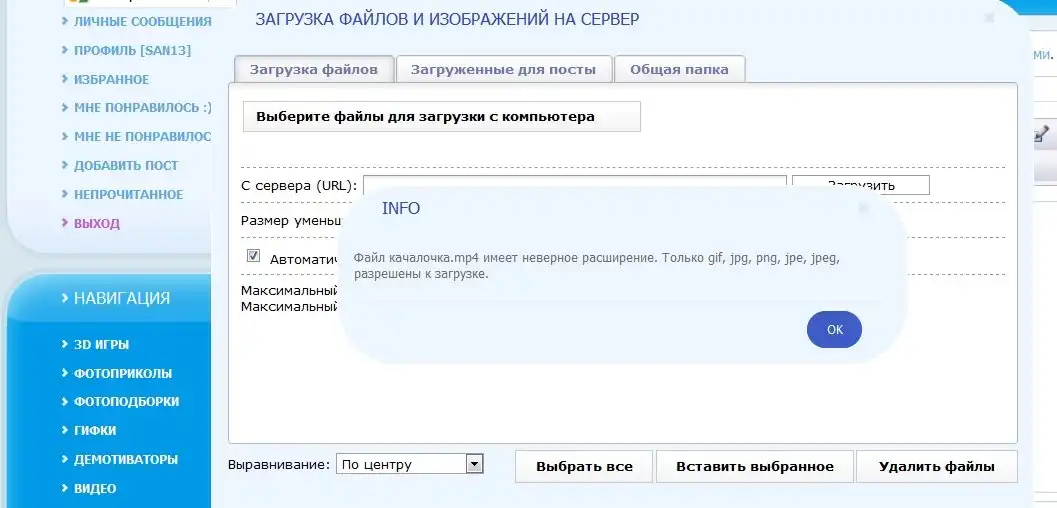The height and width of the screenshot is (508, 1057).
Task: Click 'Выберите файлы для загрузки с компьютера'
Action: pyautogui.click(x=441, y=116)
